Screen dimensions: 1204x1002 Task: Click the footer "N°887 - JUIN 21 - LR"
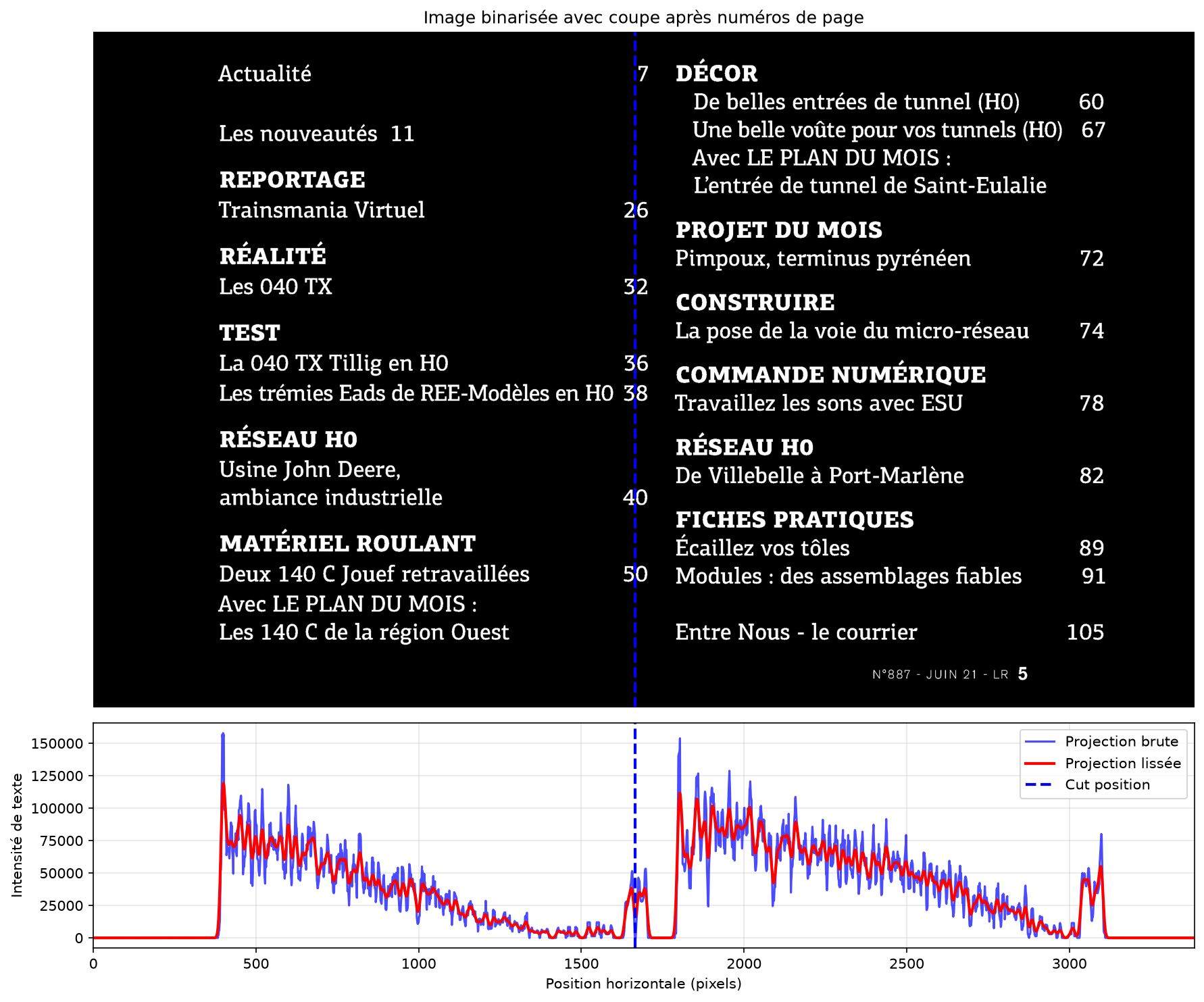[940, 675]
